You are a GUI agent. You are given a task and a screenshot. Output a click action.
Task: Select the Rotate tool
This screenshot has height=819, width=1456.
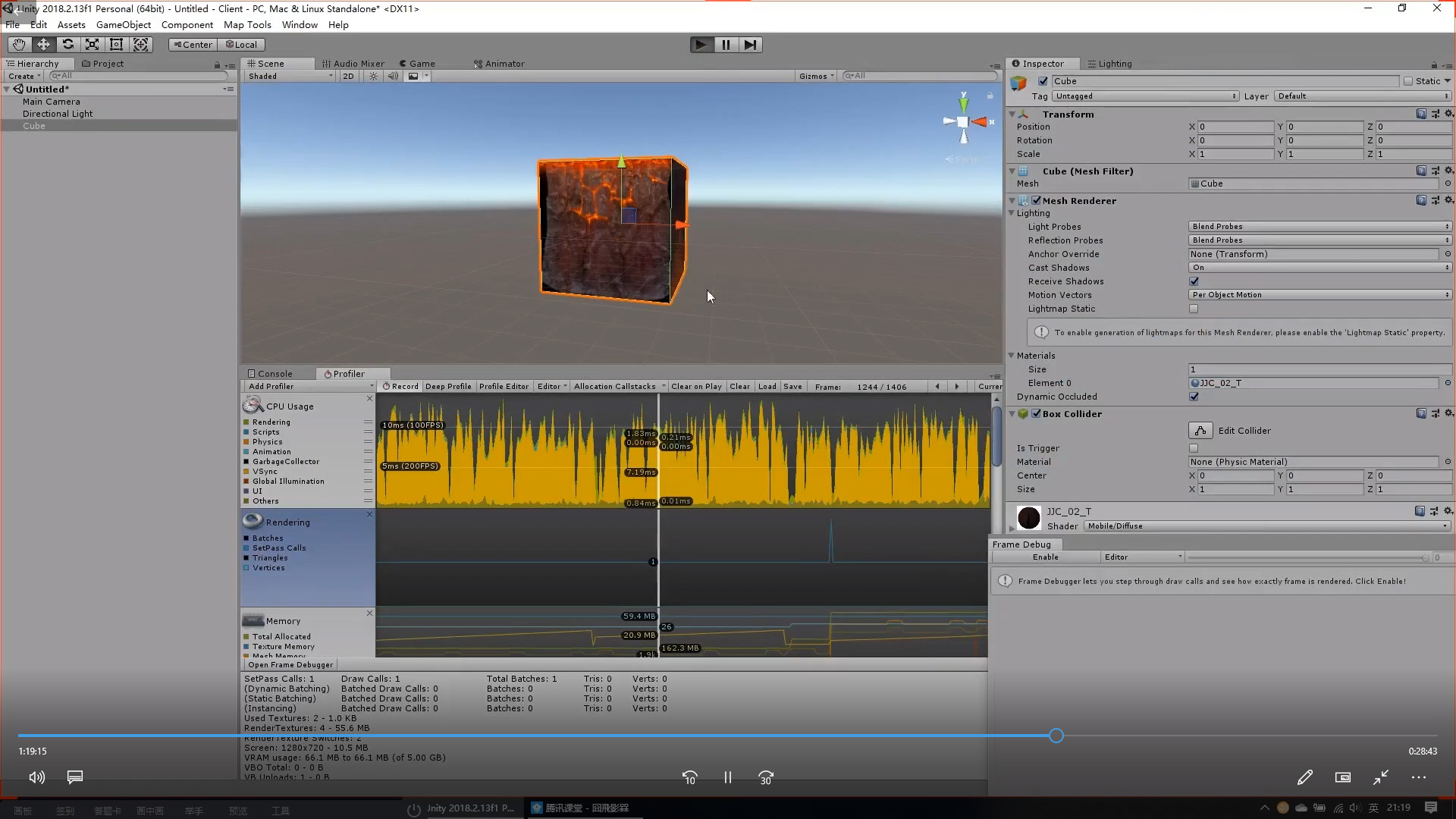[67, 45]
